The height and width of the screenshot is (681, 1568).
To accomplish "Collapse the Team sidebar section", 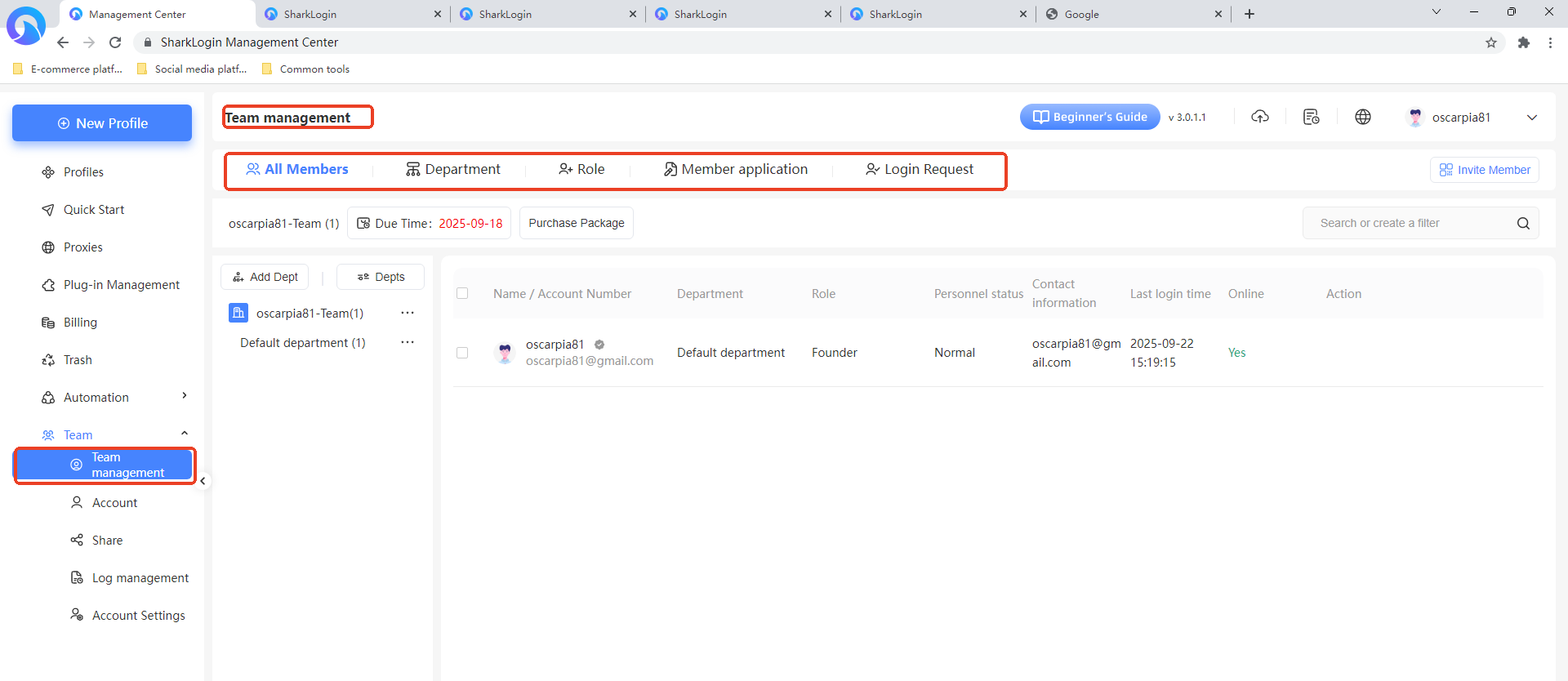I will tap(185, 434).
